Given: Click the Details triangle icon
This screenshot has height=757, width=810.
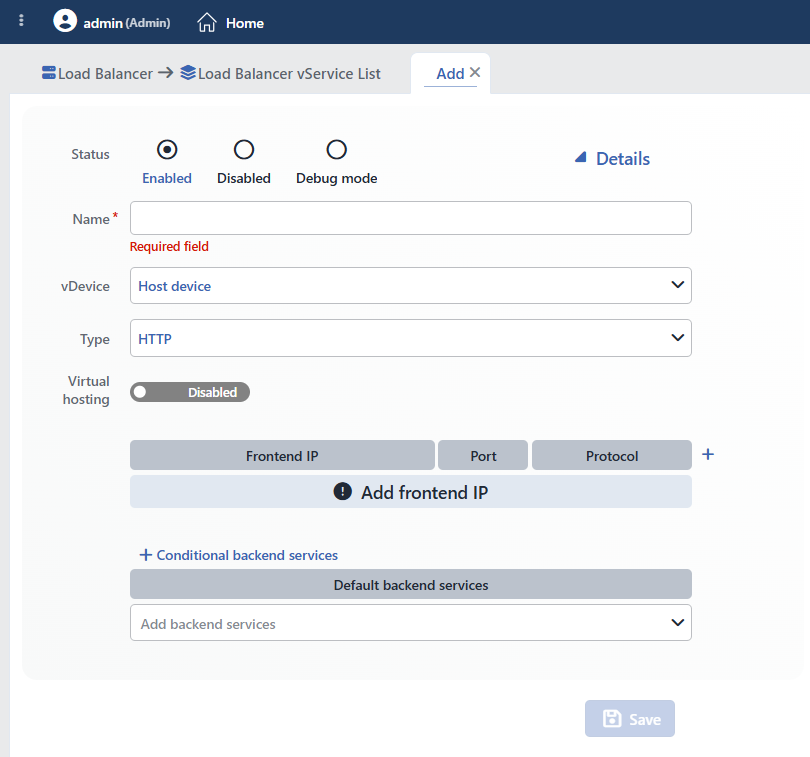Looking at the screenshot, I should click(581, 157).
